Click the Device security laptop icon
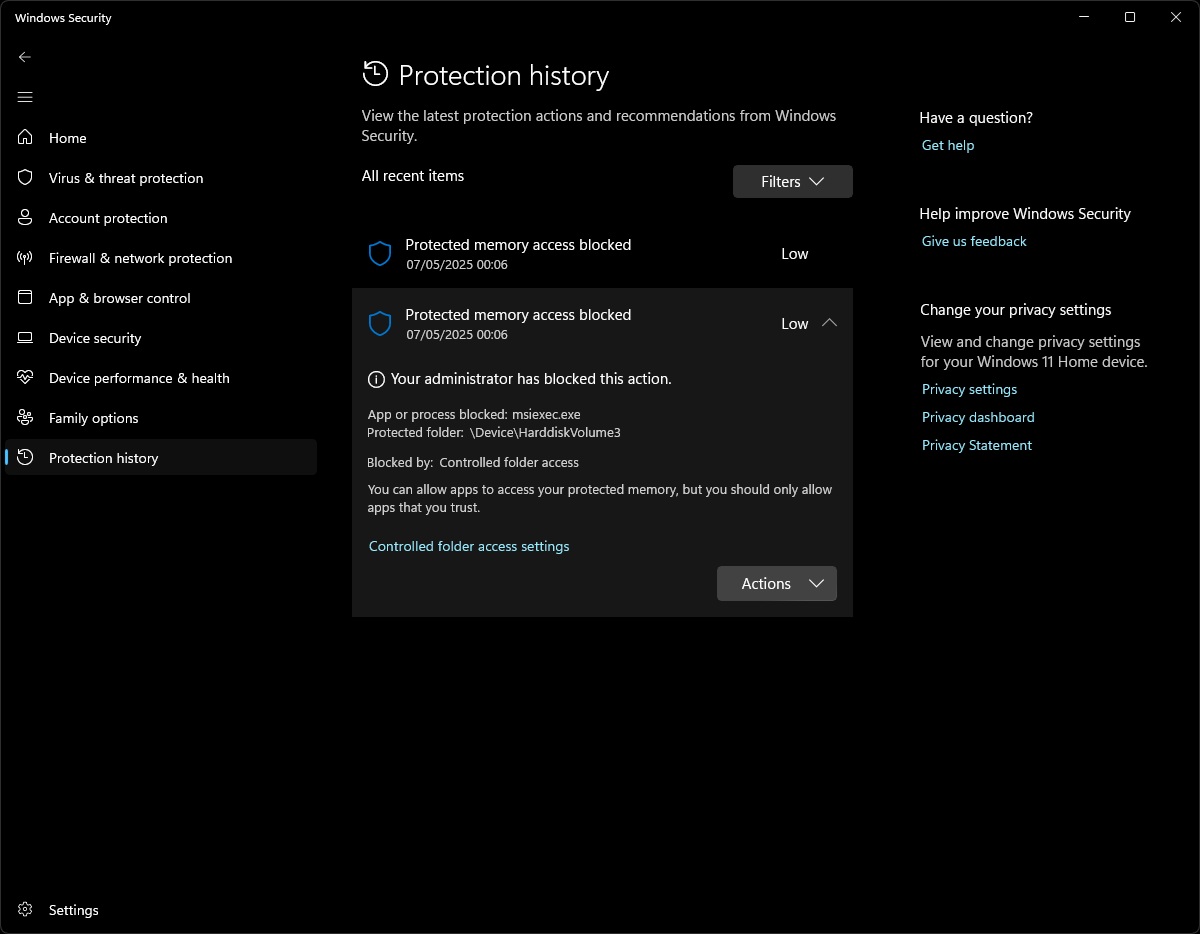 (26, 338)
